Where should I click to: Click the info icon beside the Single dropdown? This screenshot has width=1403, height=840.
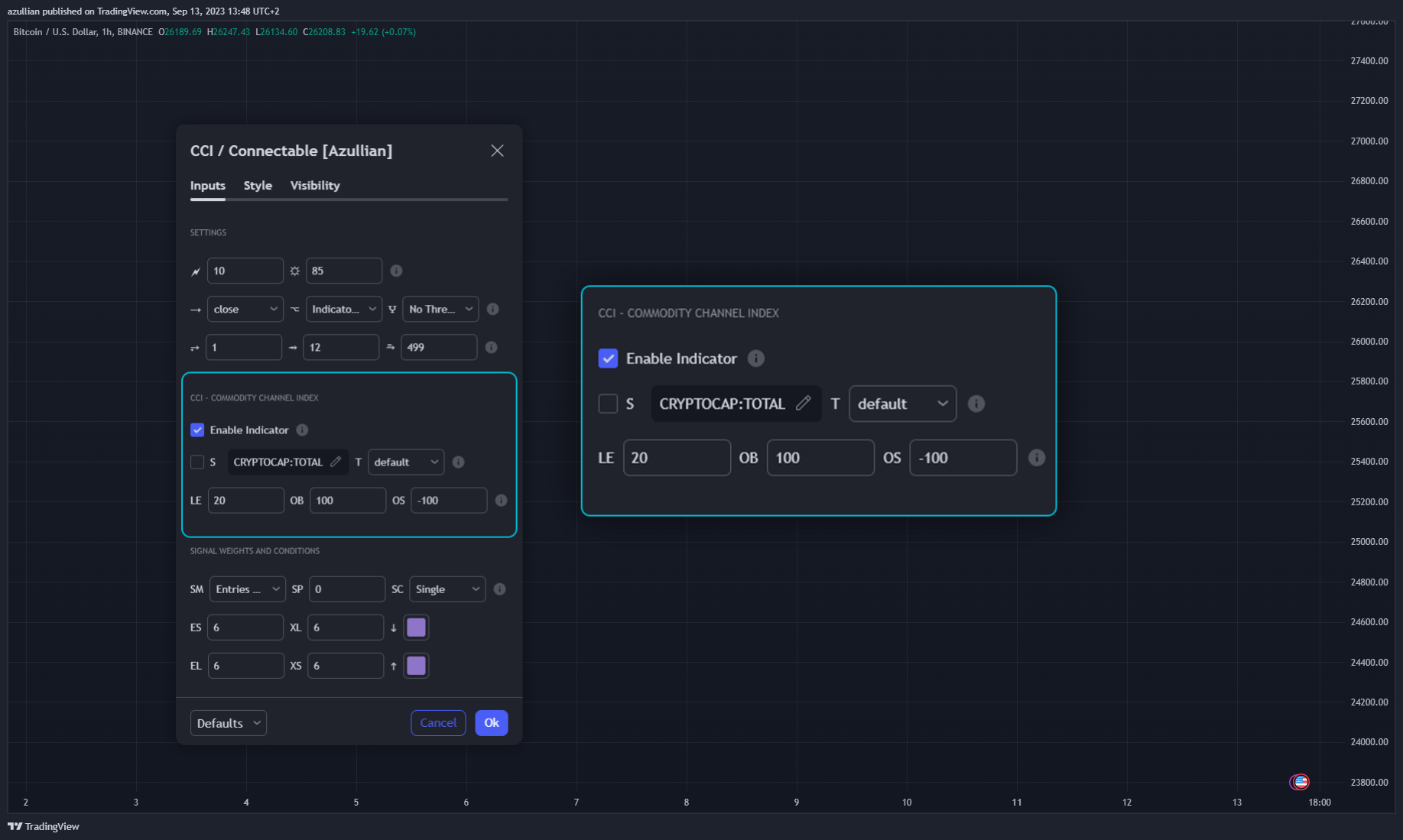[x=499, y=589]
